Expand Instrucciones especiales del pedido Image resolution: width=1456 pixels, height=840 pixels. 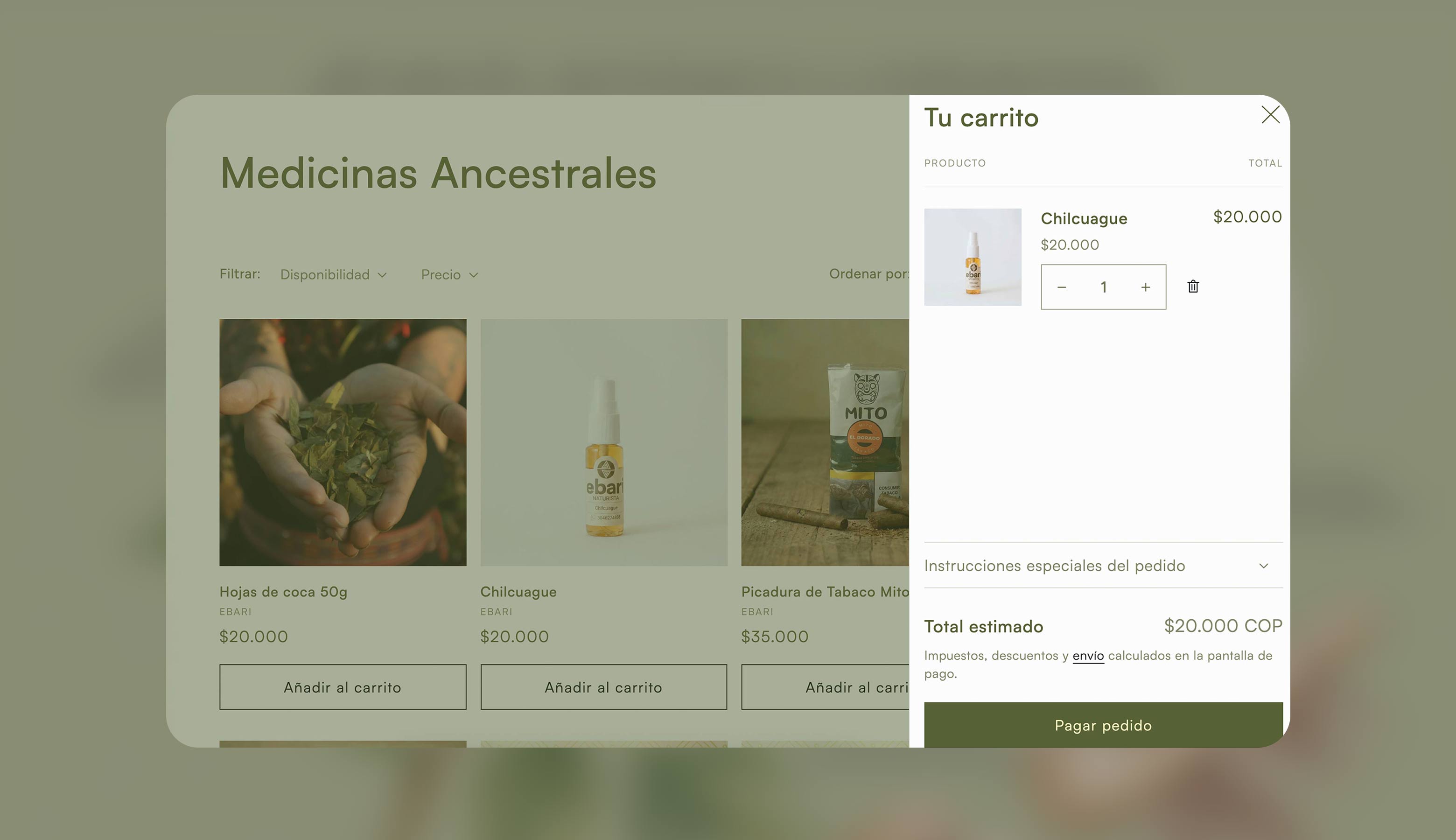1055,566
